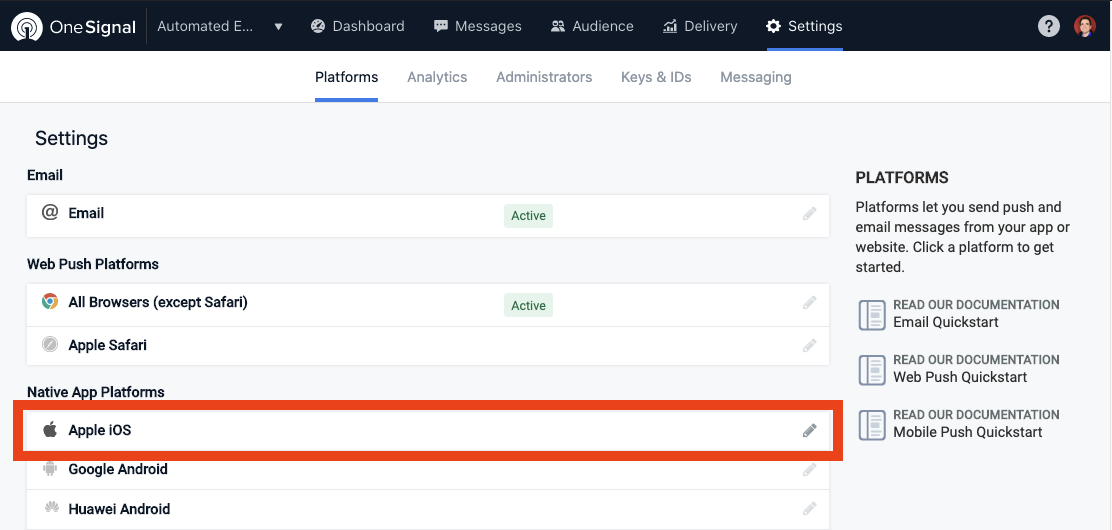Switch to the Messaging tab

(x=756, y=77)
